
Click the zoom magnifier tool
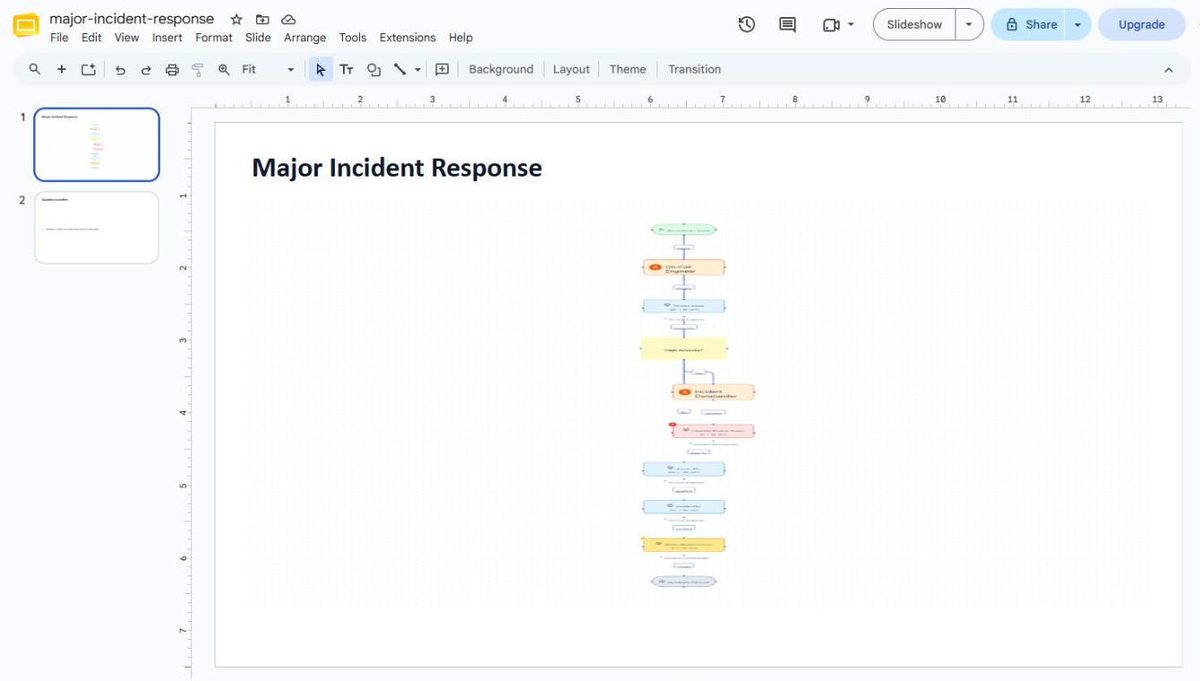point(223,69)
